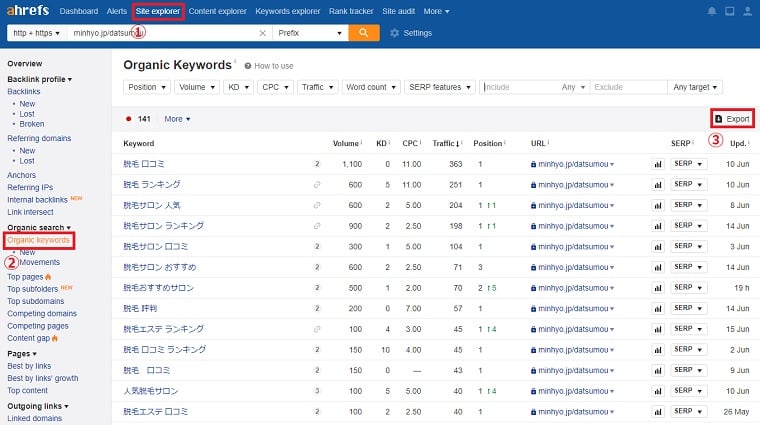The width and height of the screenshot is (760, 425).
Task: Expand the Prefix mode dropdown
Action: (x=309, y=33)
